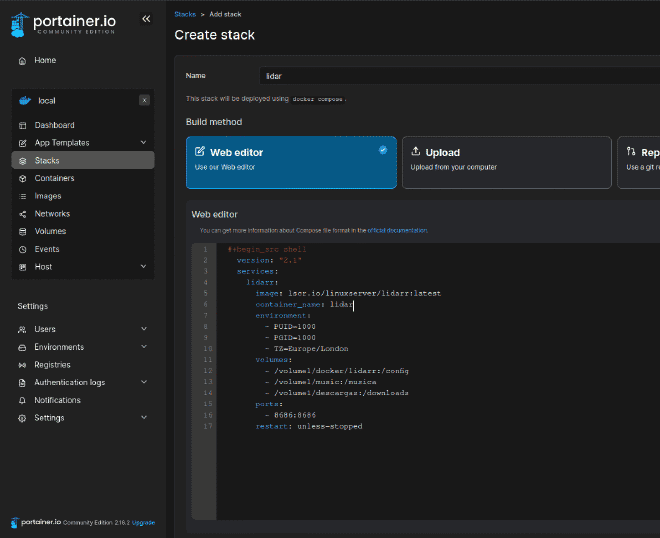The image size is (660, 538).
Task: Click the Stacks breadcrumb link
Action: (185, 14)
